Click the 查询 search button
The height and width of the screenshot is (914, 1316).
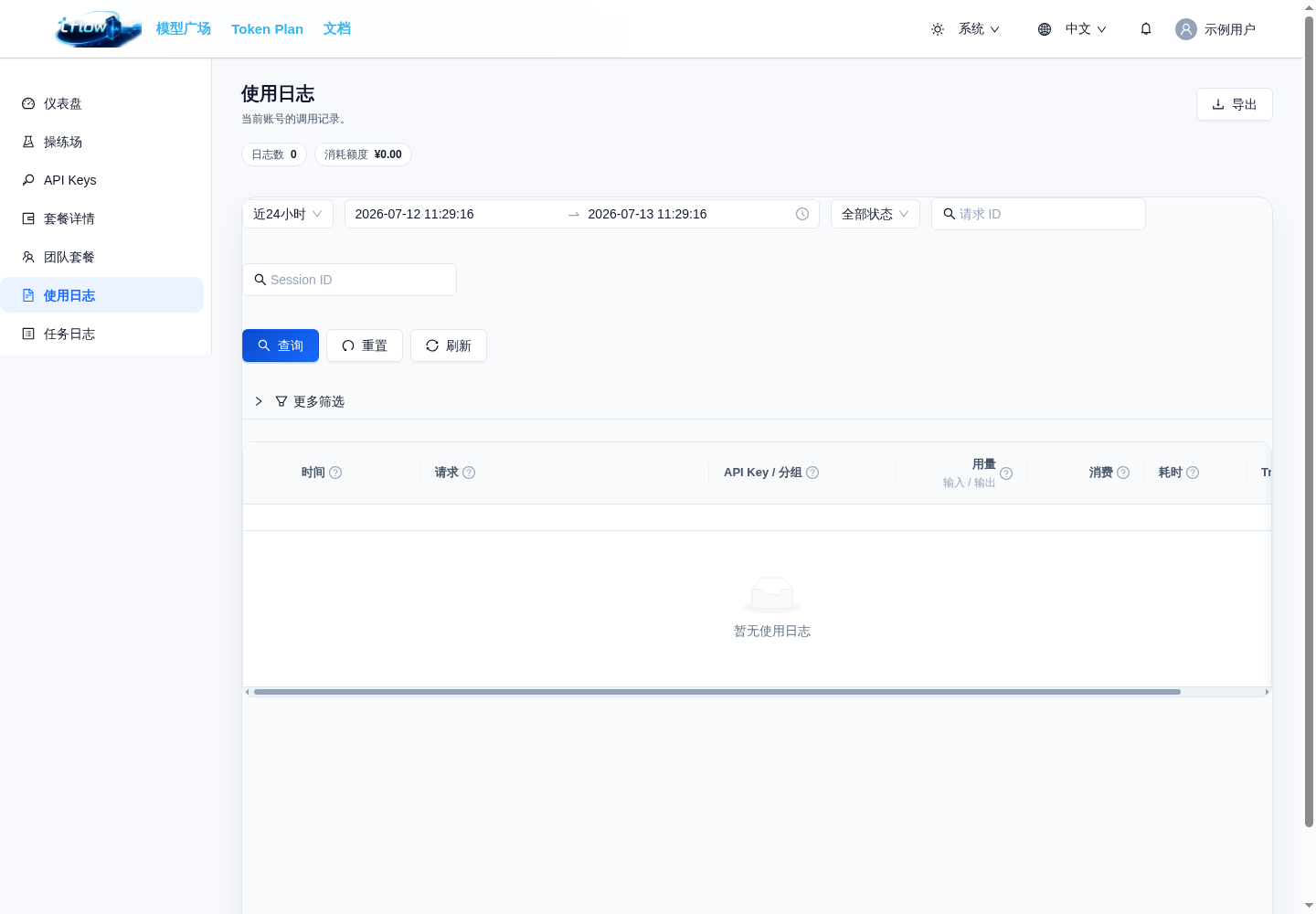tap(281, 345)
